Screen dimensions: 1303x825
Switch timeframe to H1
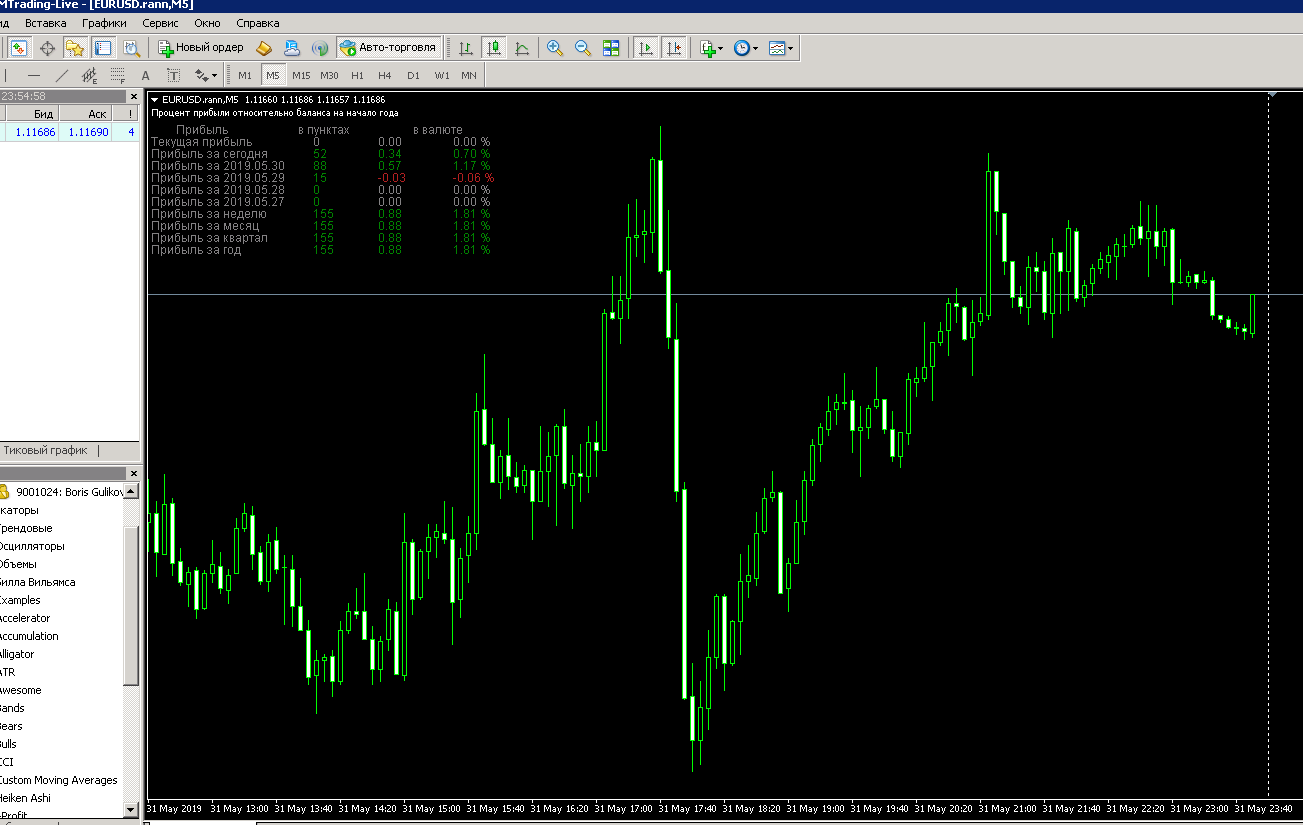click(357, 75)
